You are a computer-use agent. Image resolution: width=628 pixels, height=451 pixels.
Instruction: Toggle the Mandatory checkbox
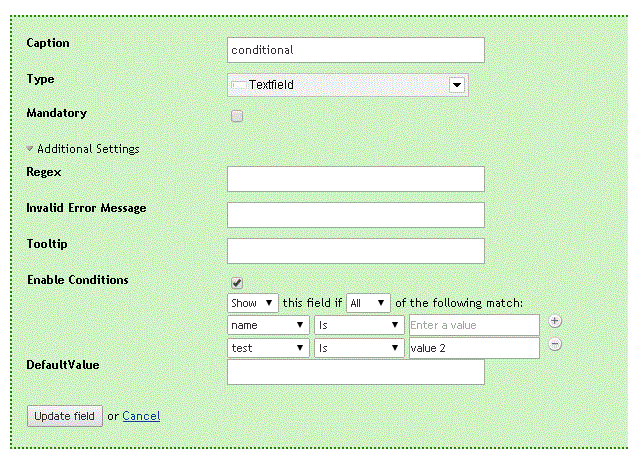[237, 116]
